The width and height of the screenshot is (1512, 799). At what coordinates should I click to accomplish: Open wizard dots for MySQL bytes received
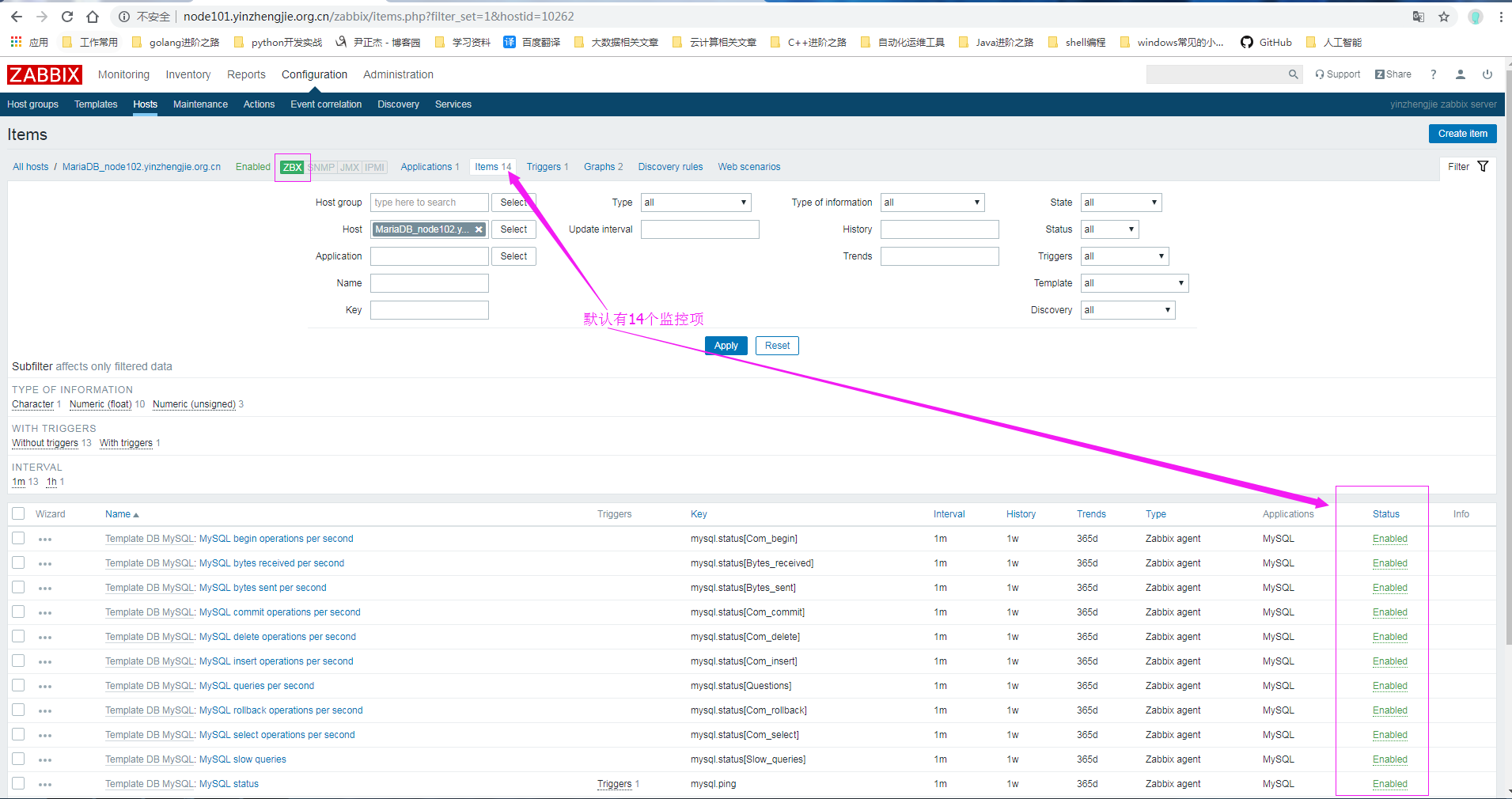45,564
